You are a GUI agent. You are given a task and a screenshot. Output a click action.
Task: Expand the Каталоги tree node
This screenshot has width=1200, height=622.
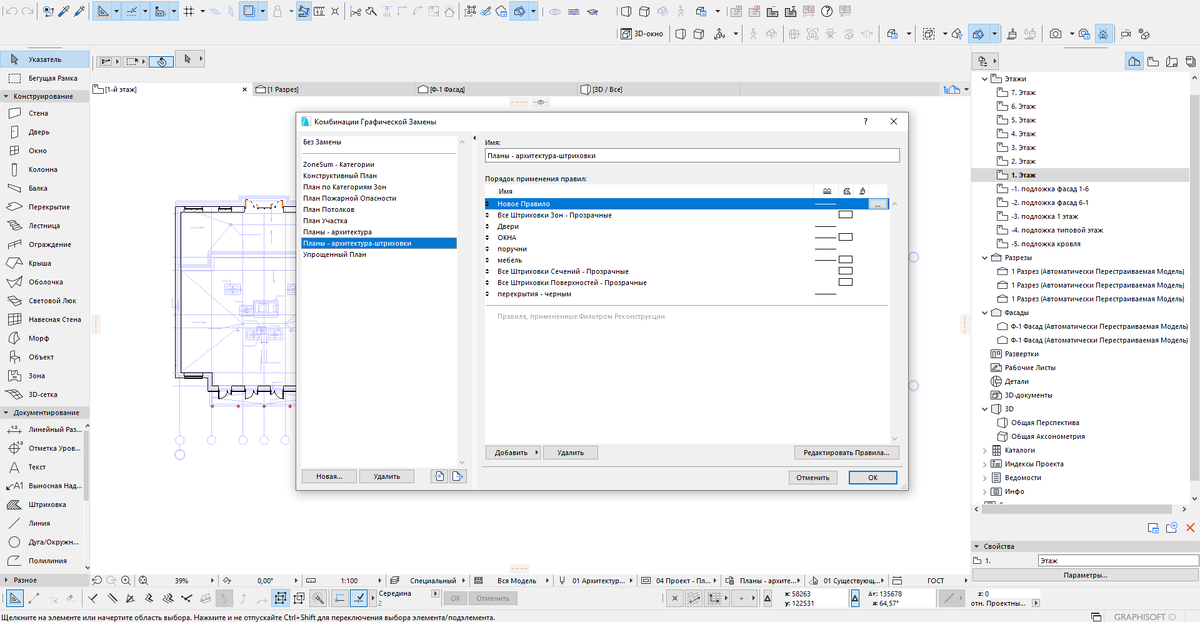(x=985, y=450)
